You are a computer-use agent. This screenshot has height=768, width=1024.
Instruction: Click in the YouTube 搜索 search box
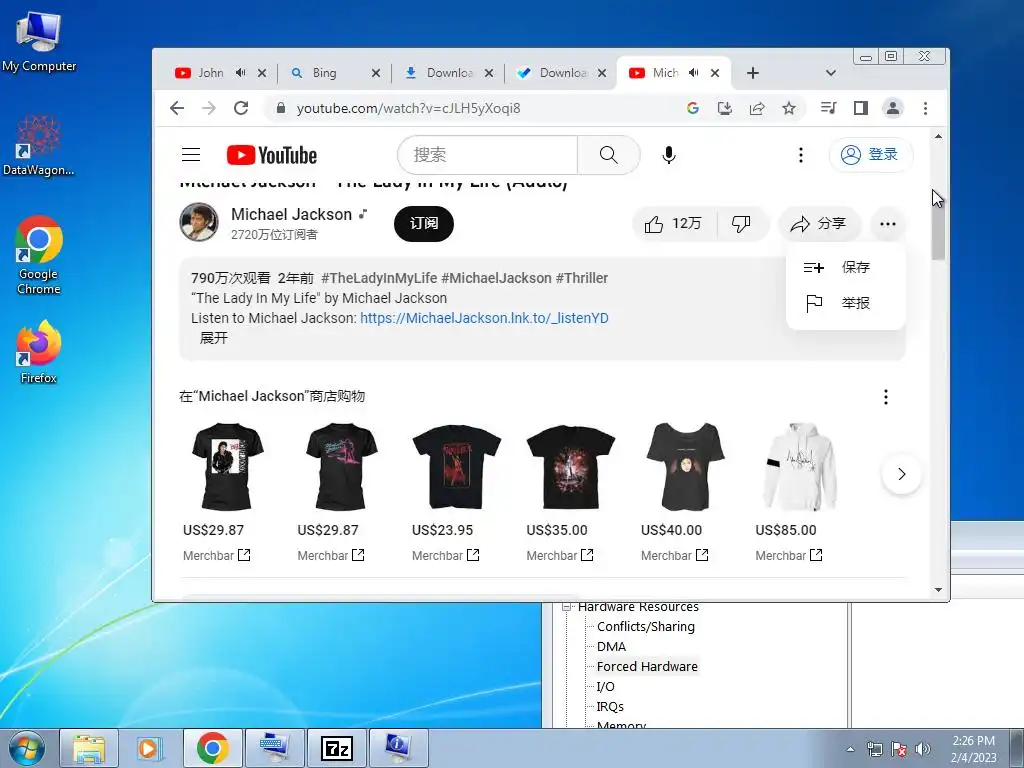[x=487, y=155]
